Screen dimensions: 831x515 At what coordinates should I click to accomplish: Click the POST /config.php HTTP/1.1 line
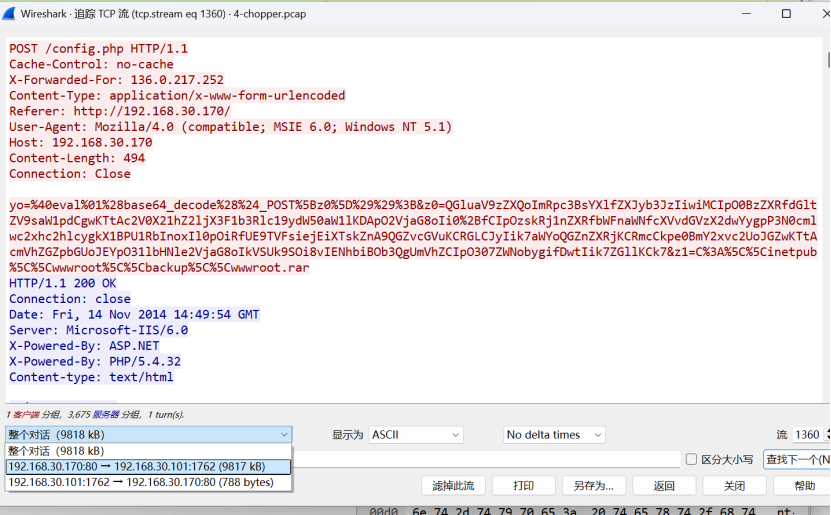point(99,49)
